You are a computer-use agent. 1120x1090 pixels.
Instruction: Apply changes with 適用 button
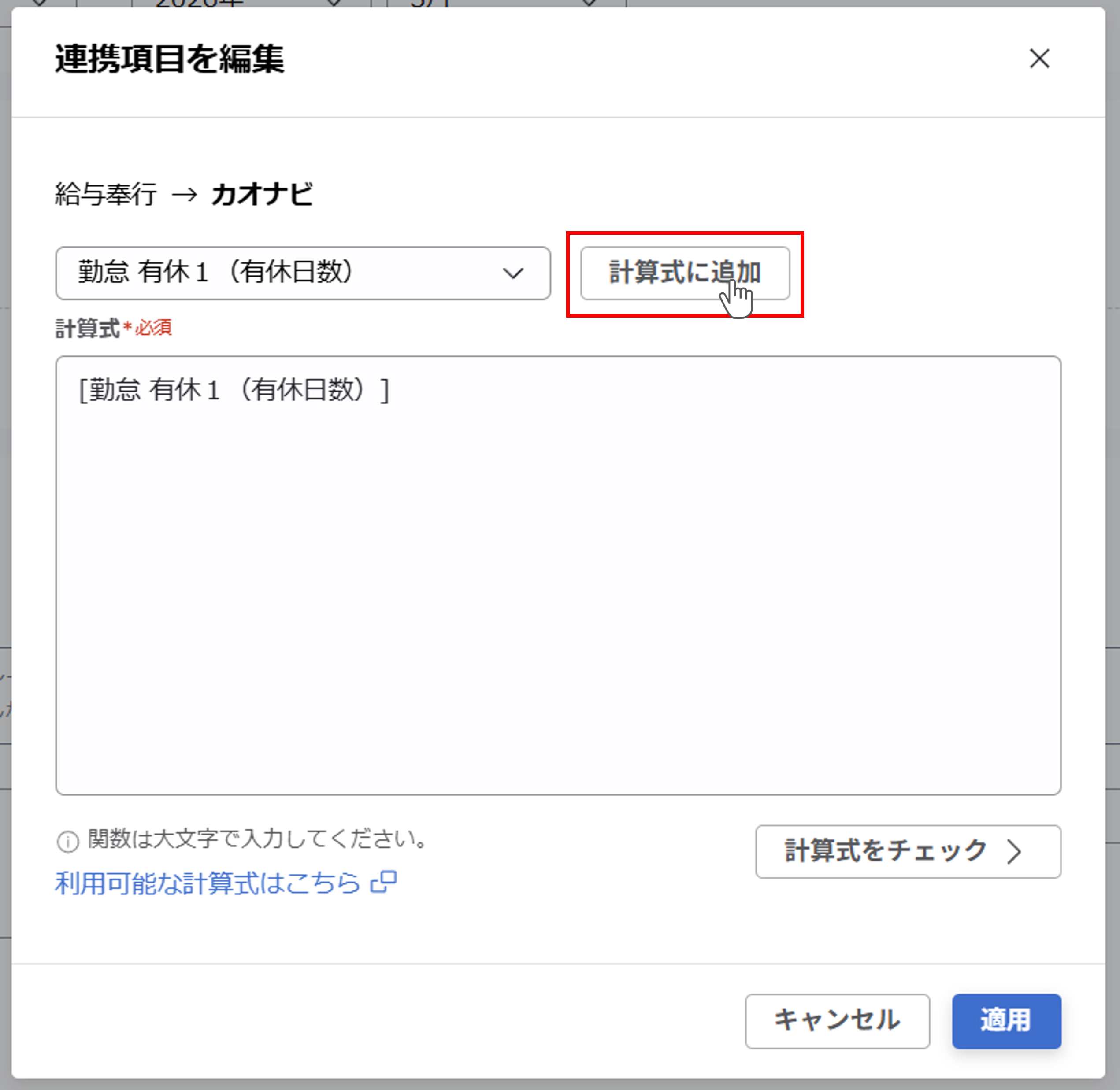coord(1007,1021)
